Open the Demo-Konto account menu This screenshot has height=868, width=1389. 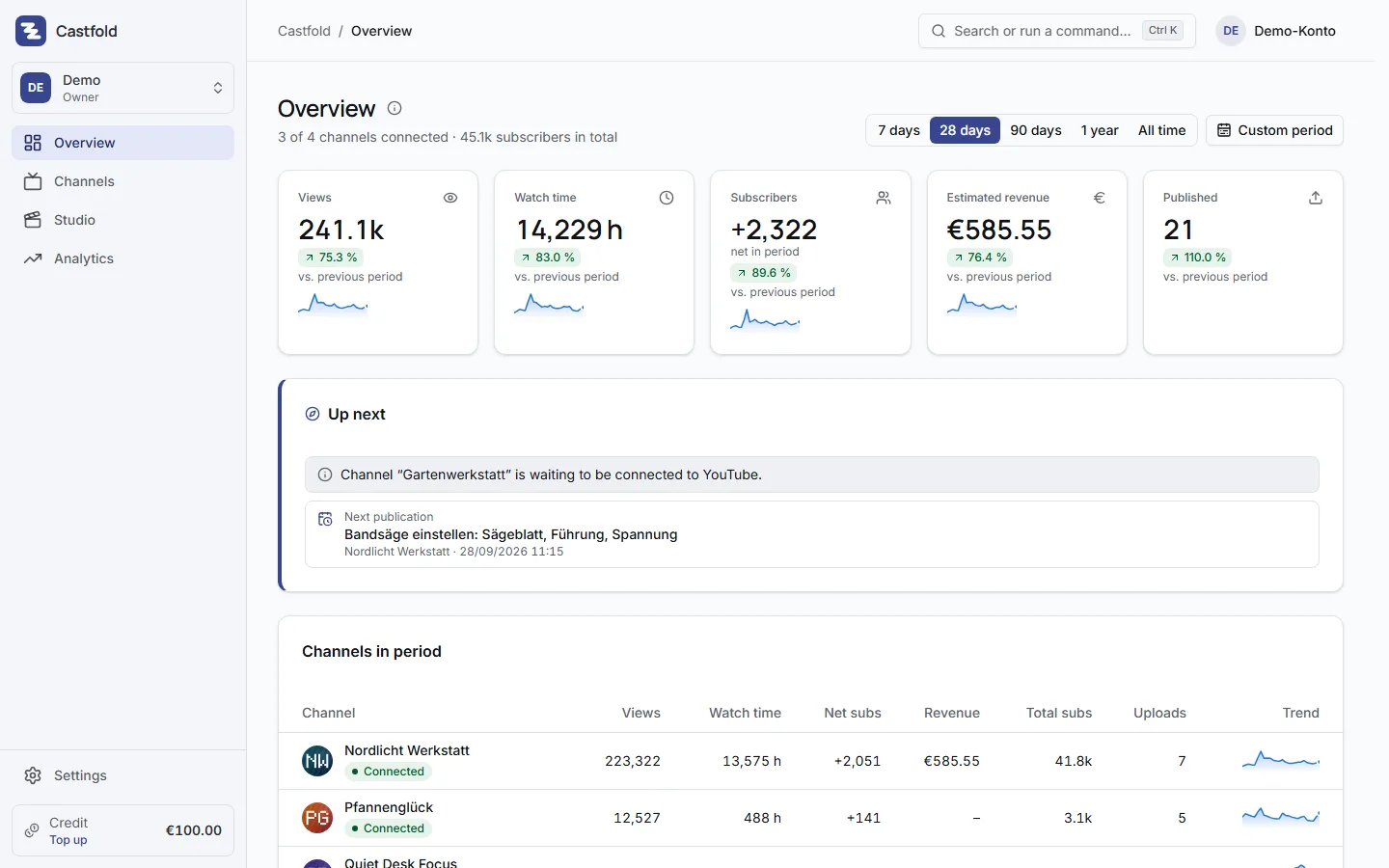coord(1277,31)
